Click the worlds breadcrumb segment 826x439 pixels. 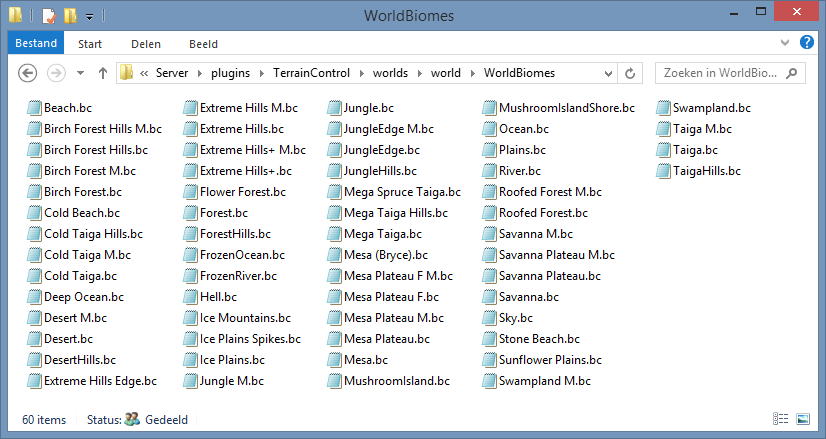click(390, 73)
